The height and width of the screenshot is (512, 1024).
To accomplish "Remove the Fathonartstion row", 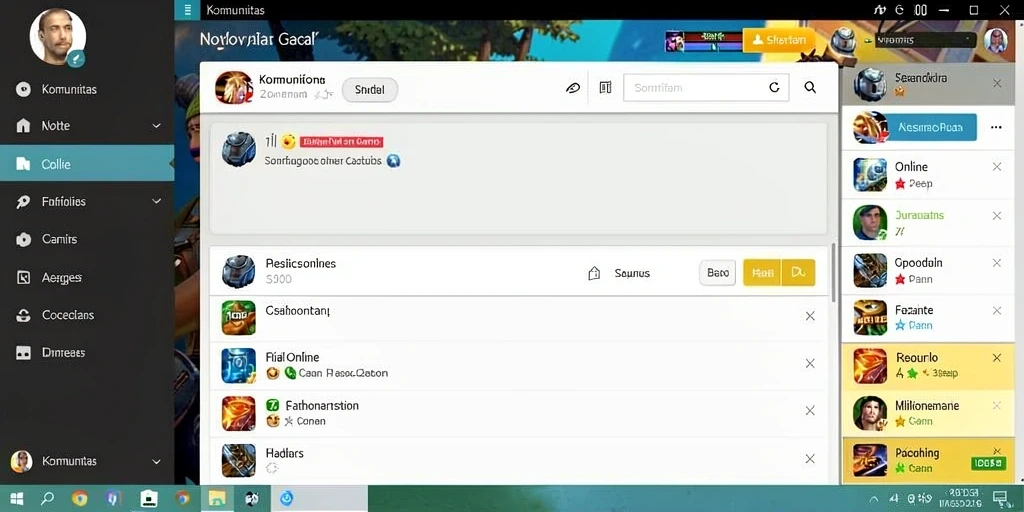I will pyautogui.click(x=810, y=411).
